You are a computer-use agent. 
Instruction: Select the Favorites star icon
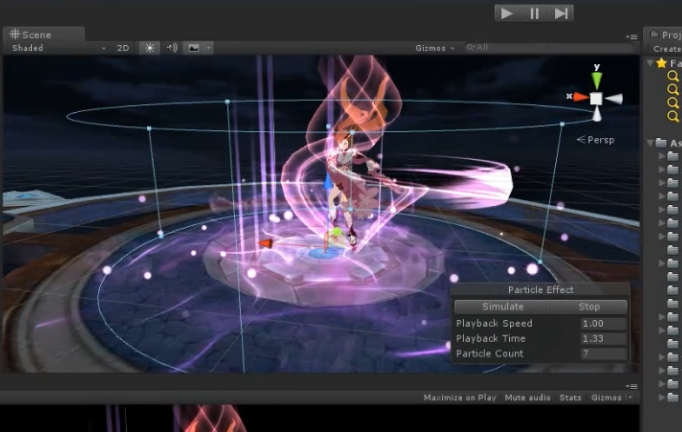[662, 64]
